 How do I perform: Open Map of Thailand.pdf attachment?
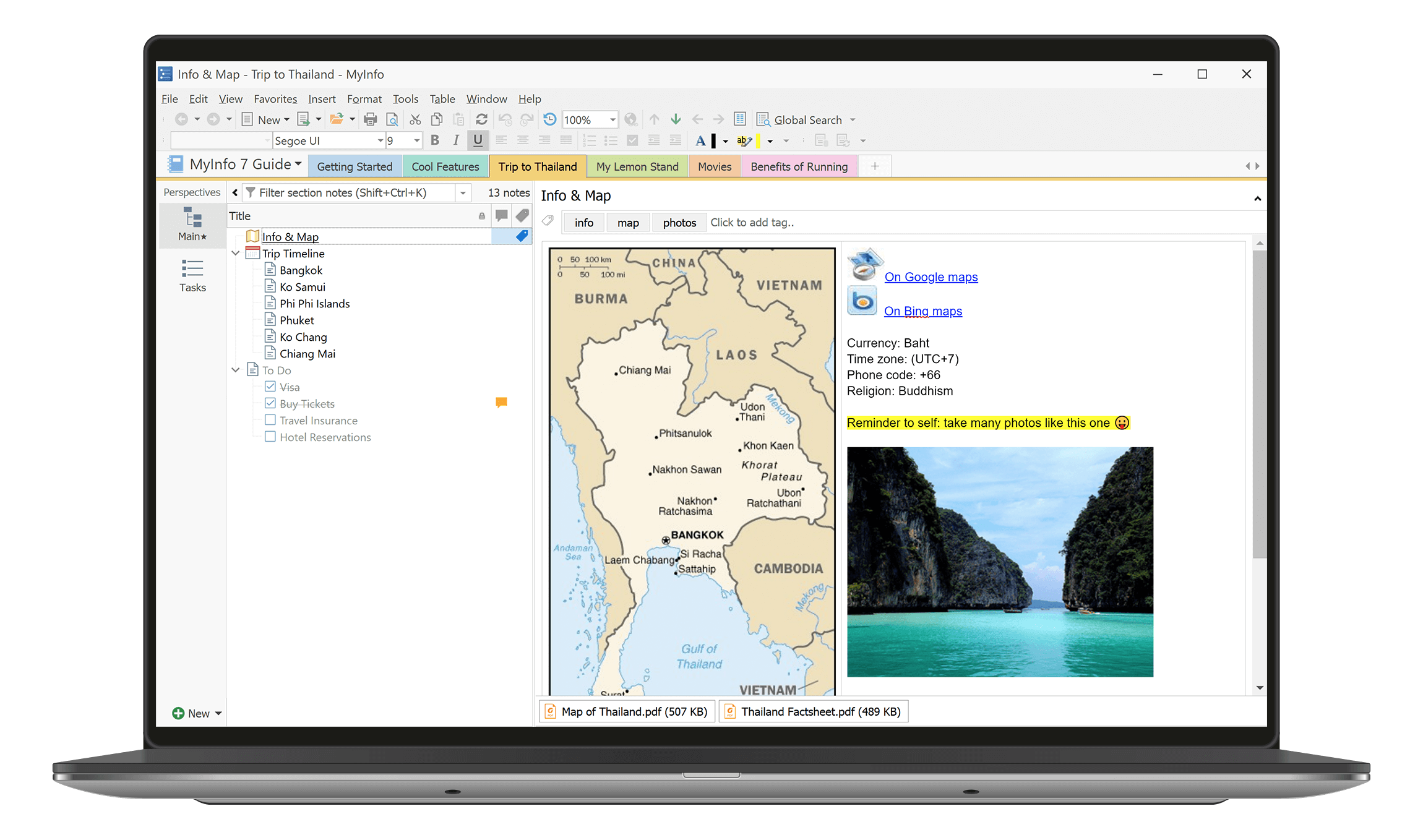(627, 711)
